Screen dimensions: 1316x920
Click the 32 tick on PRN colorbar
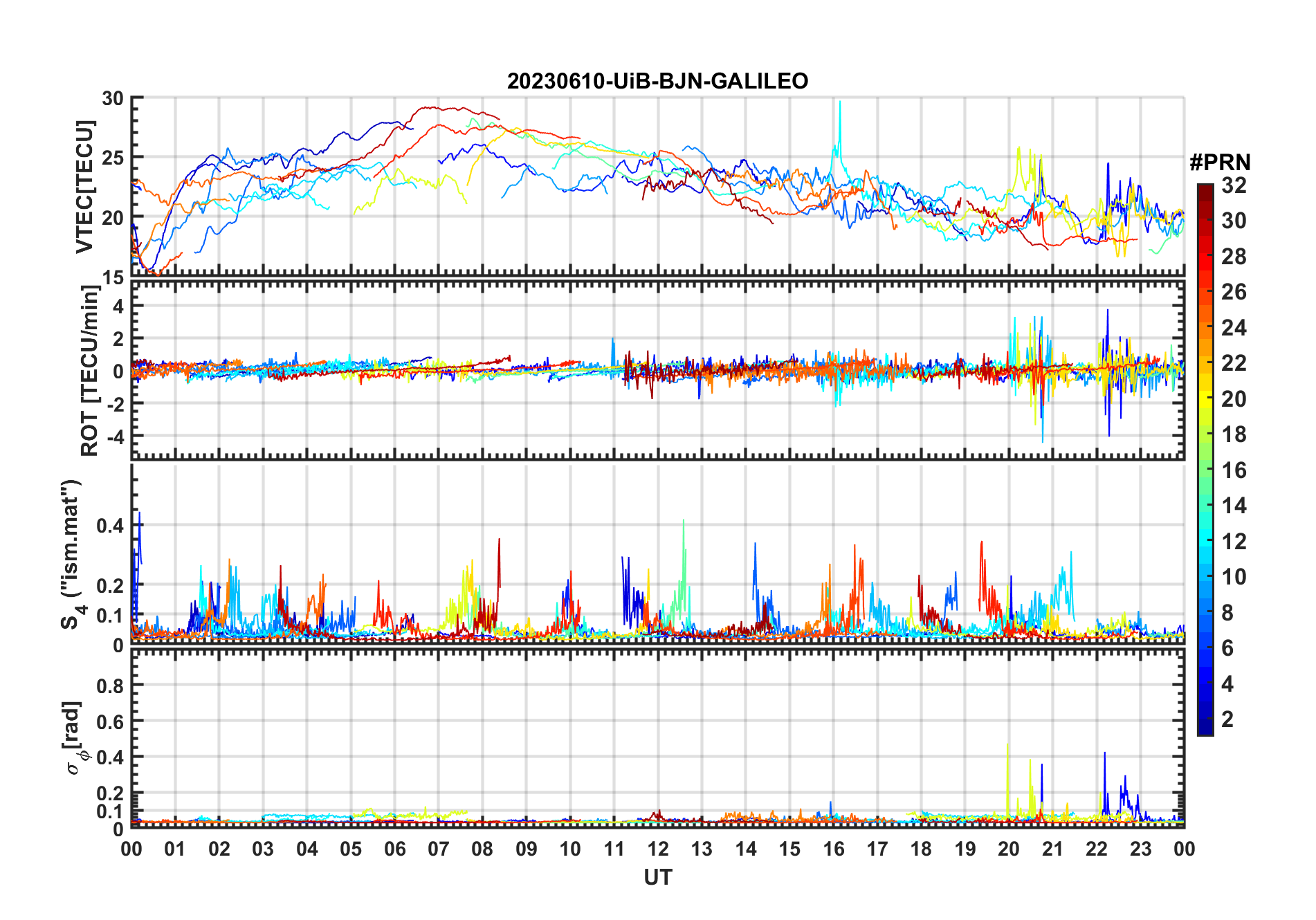point(1234,185)
